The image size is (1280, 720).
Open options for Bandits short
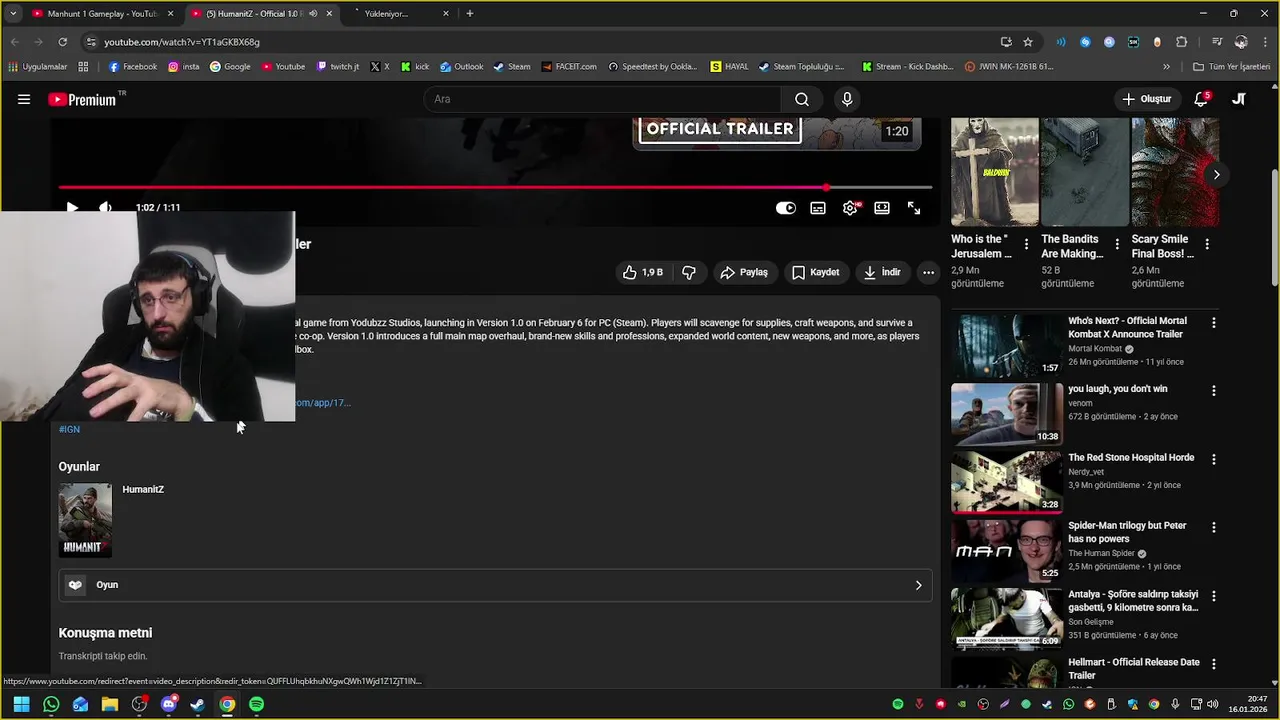pos(1117,244)
